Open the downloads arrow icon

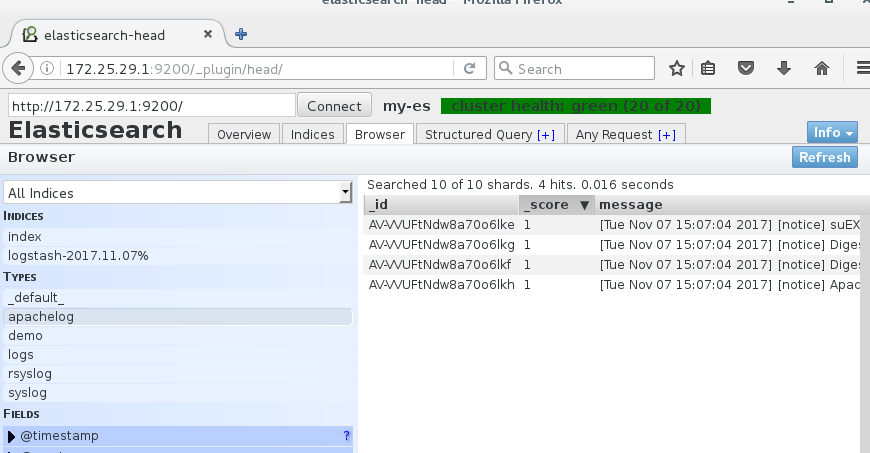(783, 68)
